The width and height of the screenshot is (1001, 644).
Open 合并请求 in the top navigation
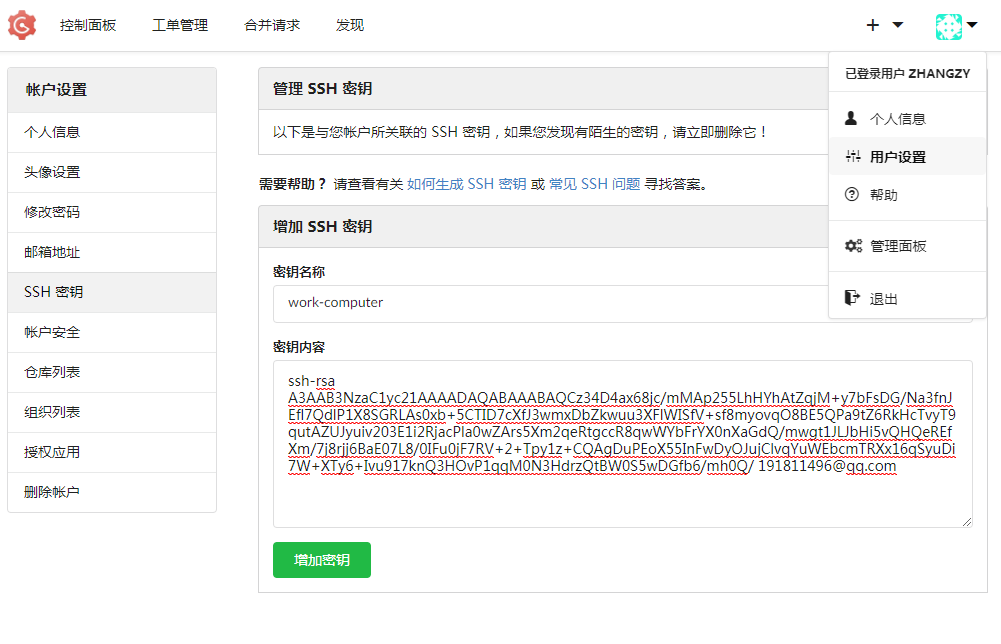click(272, 25)
